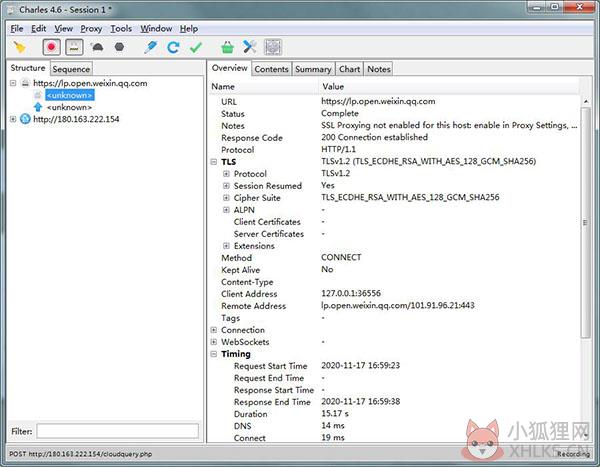Select the Chart tab
The image size is (600, 467).
pos(349,69)
